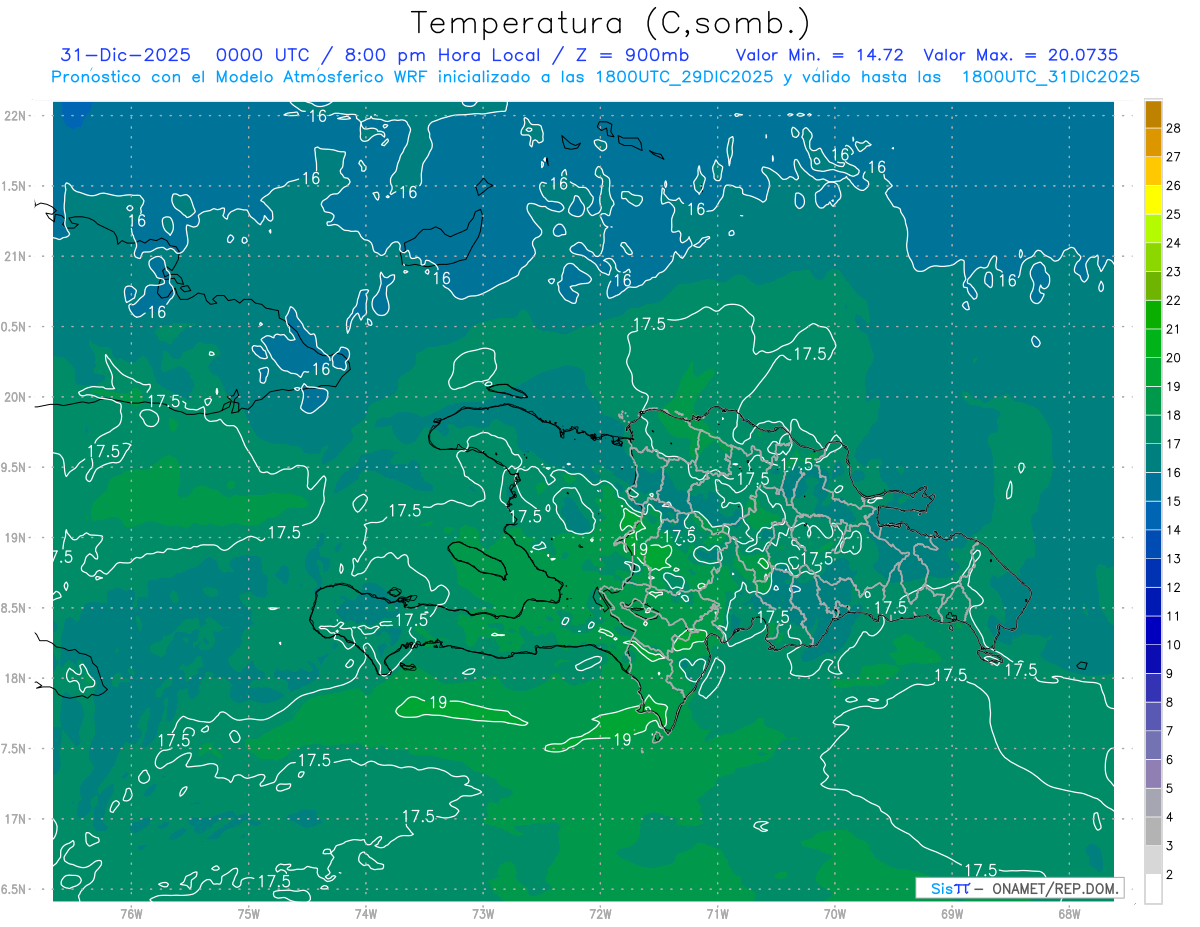1200x927 pixels.
Task: Select the 'Valor Max. = 20.0735' readout
Action: pyautogui.click(x=1021, y=55)
